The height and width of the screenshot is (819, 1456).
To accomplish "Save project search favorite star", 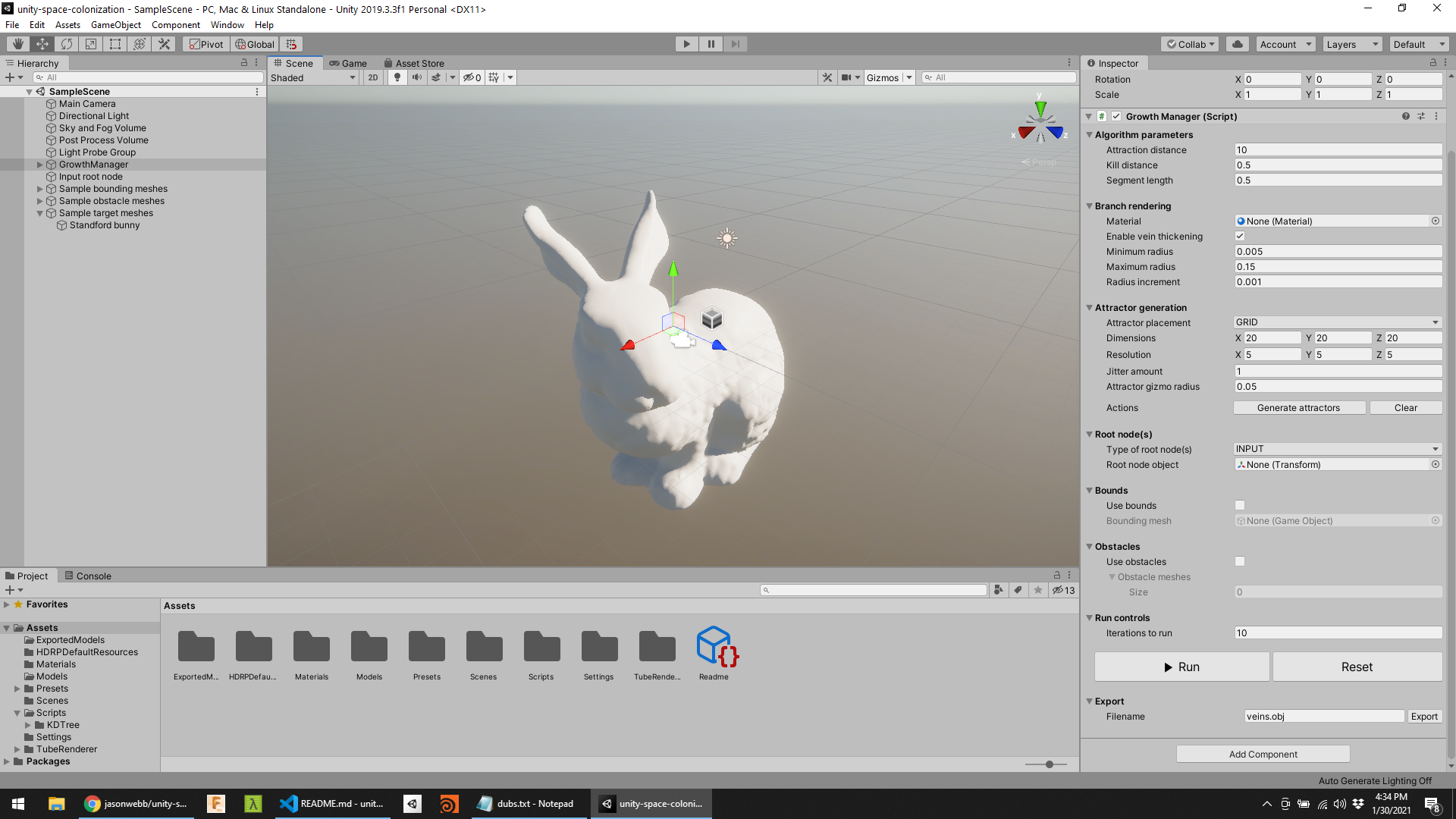I will pyautogui.click(x=1038, y=590).
